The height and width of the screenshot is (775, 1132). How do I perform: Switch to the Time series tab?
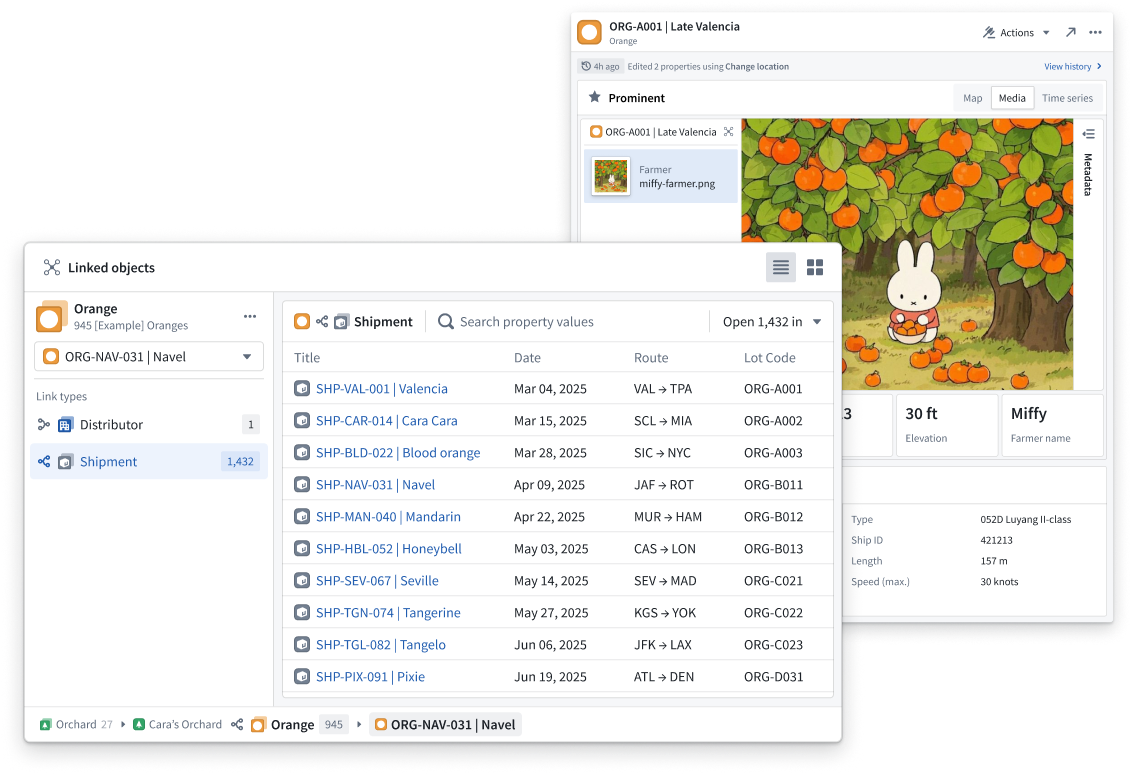[1067, 98]
